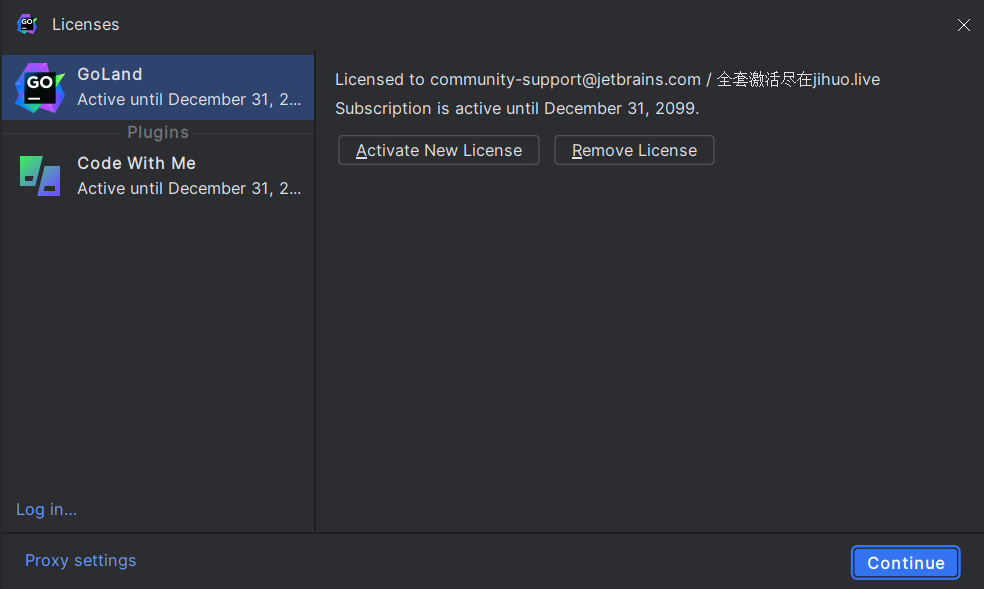Click the GoLand logo in title bar
Viewport: 984px width, 589px height.
pos(27,24)
